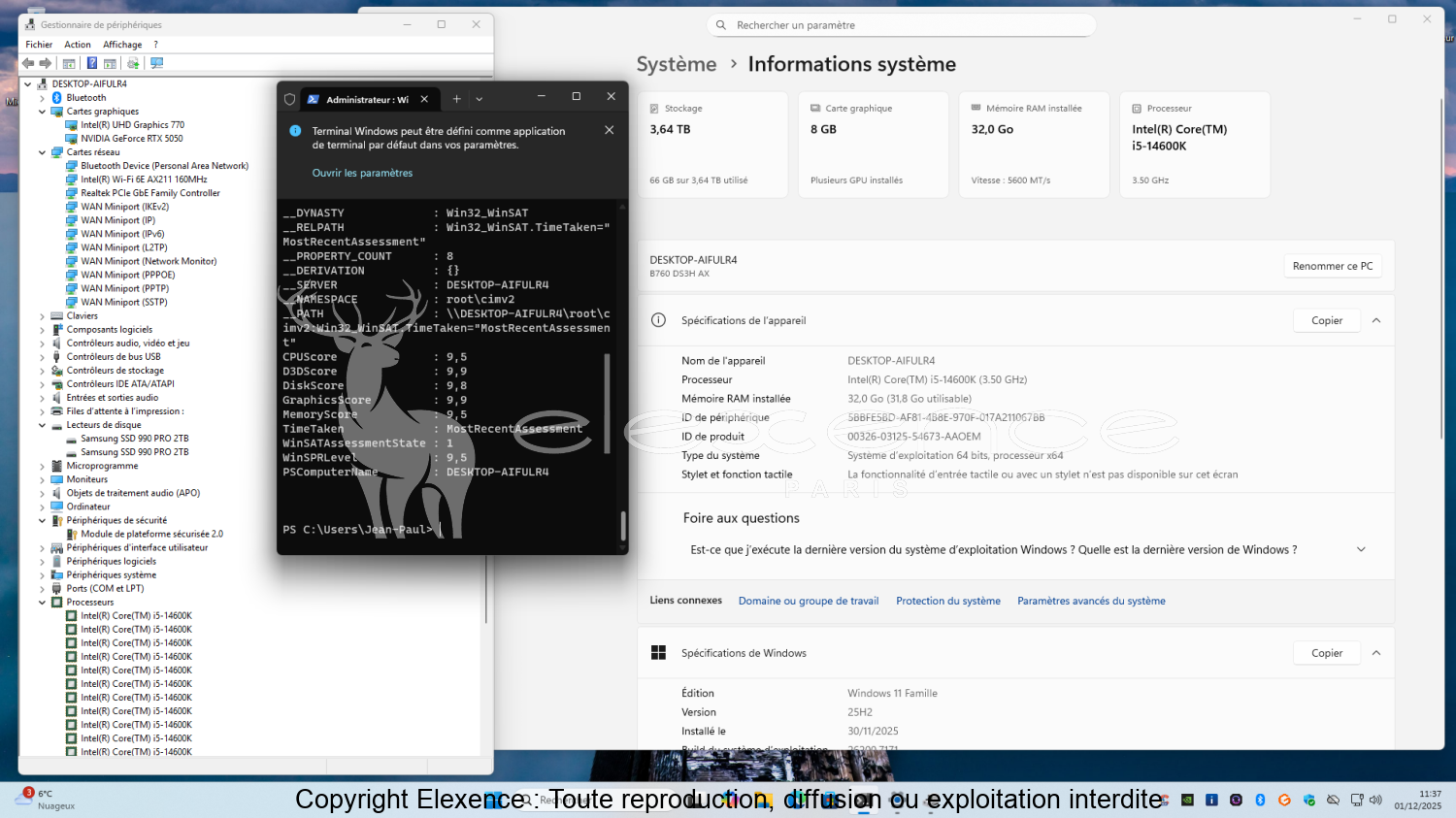Open the Affichage menu
This screenshot has width=1456, height=818.
tap(122, 45)
